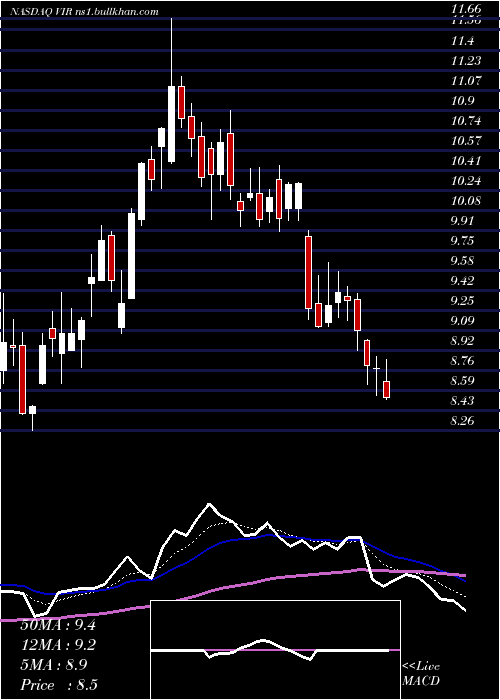Click the 10.57 price axis label
Viewport: 500px width, 700px height.
[466, 141]
